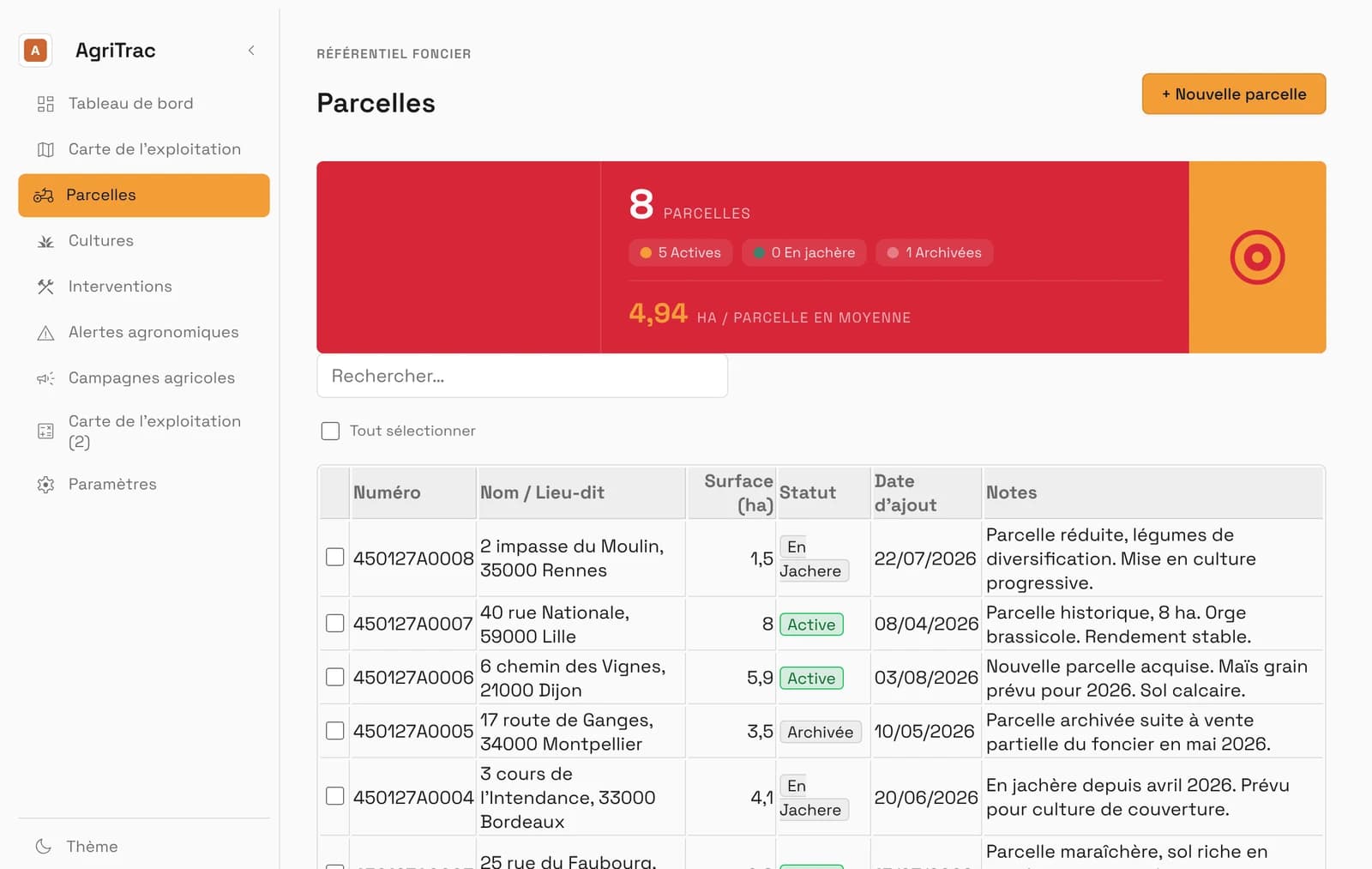Filter by the 1 Archivées chip

[x=935, y=253]
